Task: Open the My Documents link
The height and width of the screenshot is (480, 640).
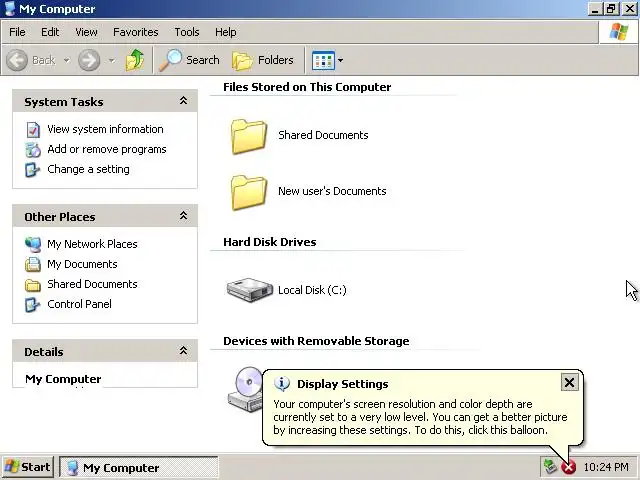Action: (82, 264)
